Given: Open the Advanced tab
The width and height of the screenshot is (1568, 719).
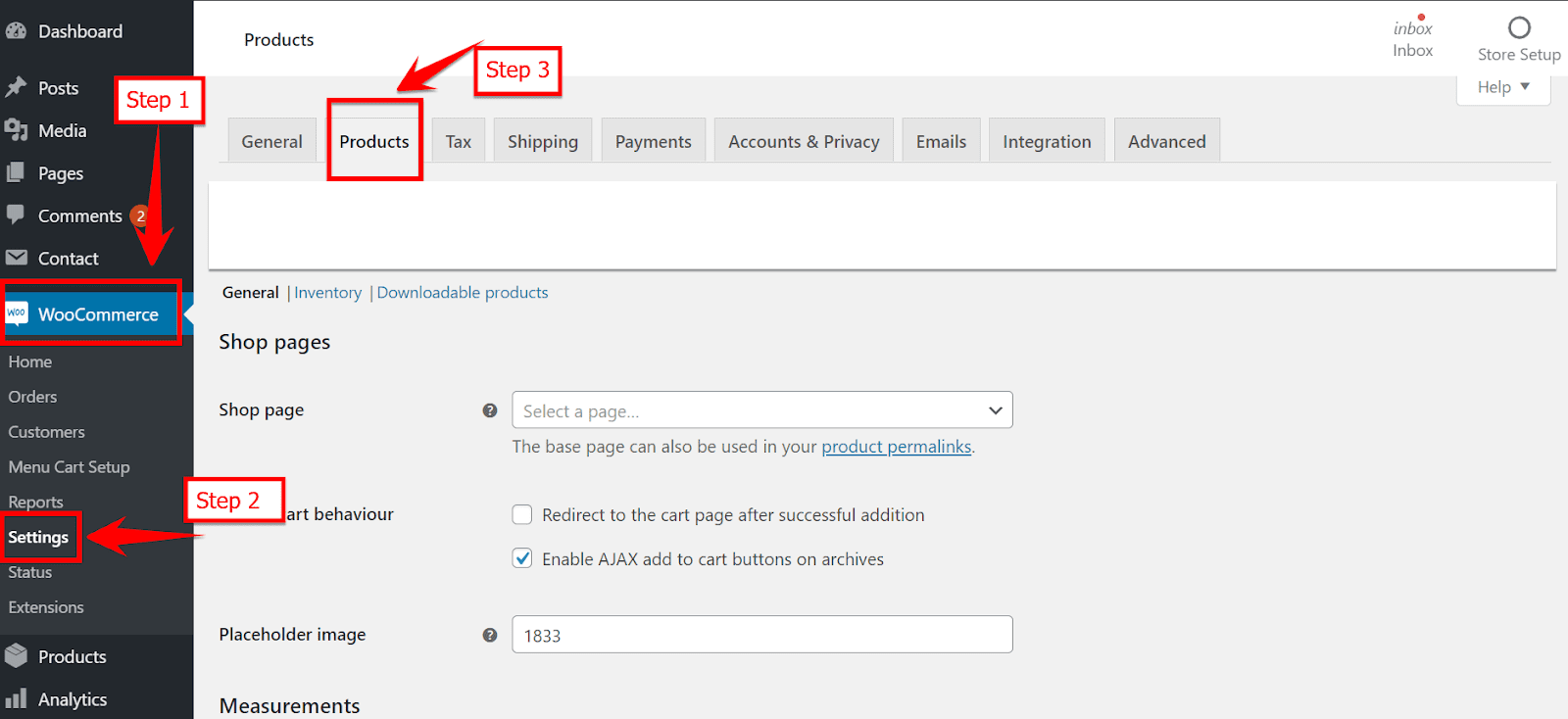Looking at the screenshot, I should coord(1166,141).
